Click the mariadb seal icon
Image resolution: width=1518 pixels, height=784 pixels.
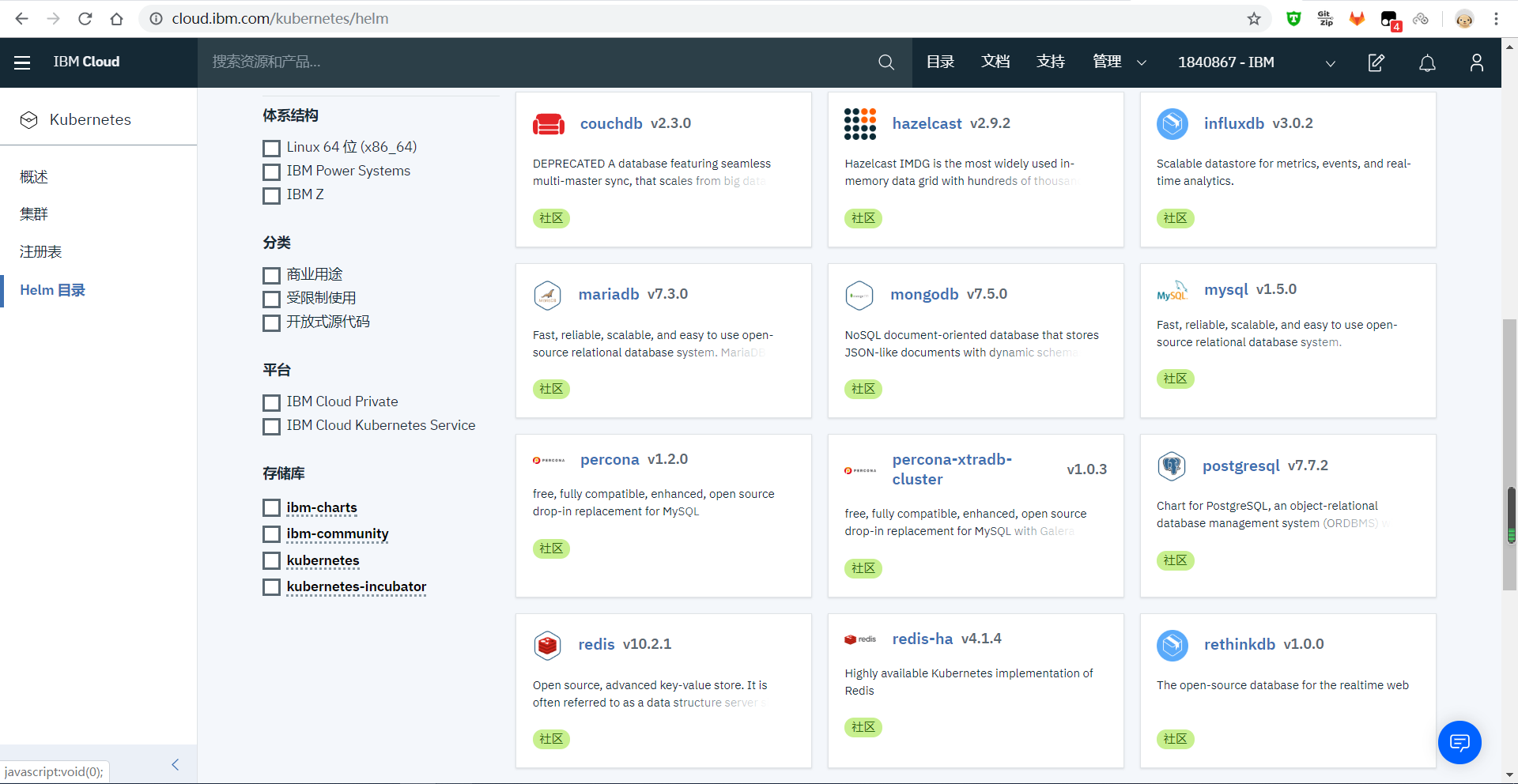[x=547, y=296]
